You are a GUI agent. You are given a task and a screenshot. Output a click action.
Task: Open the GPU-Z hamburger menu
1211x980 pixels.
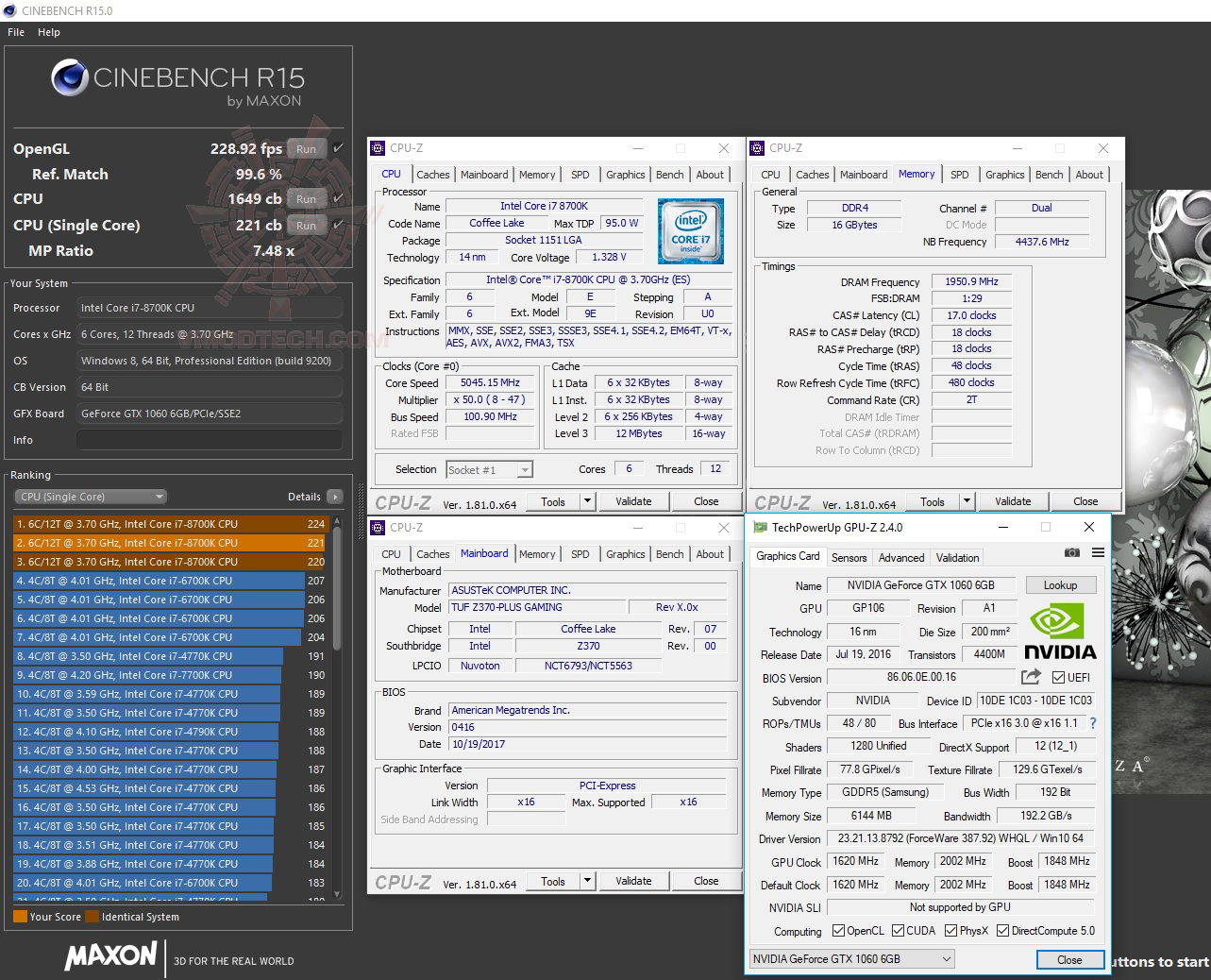[1097, 553]
